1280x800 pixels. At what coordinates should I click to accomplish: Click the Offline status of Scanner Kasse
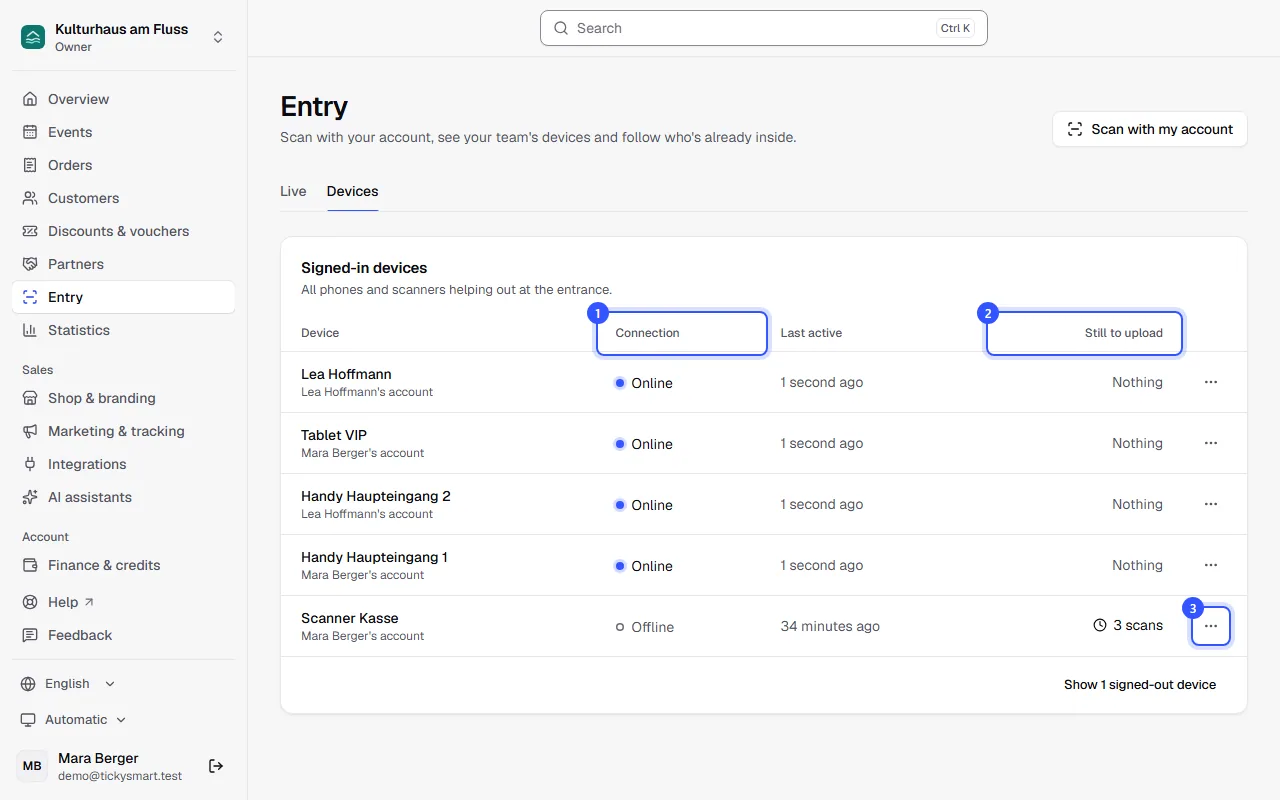(644, 627)
